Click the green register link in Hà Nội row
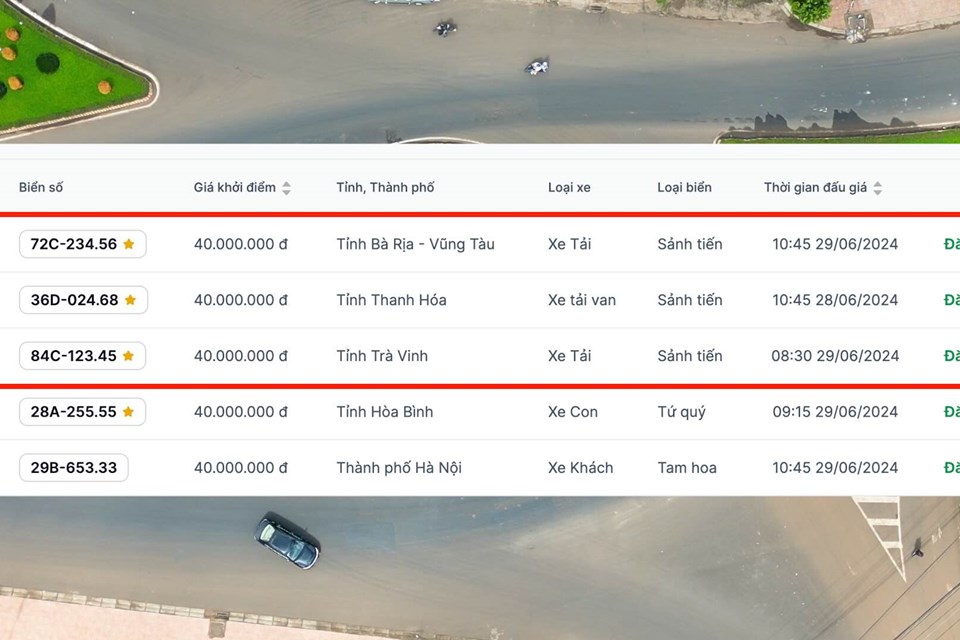The image size is (960, 640). tap(951, 468)
